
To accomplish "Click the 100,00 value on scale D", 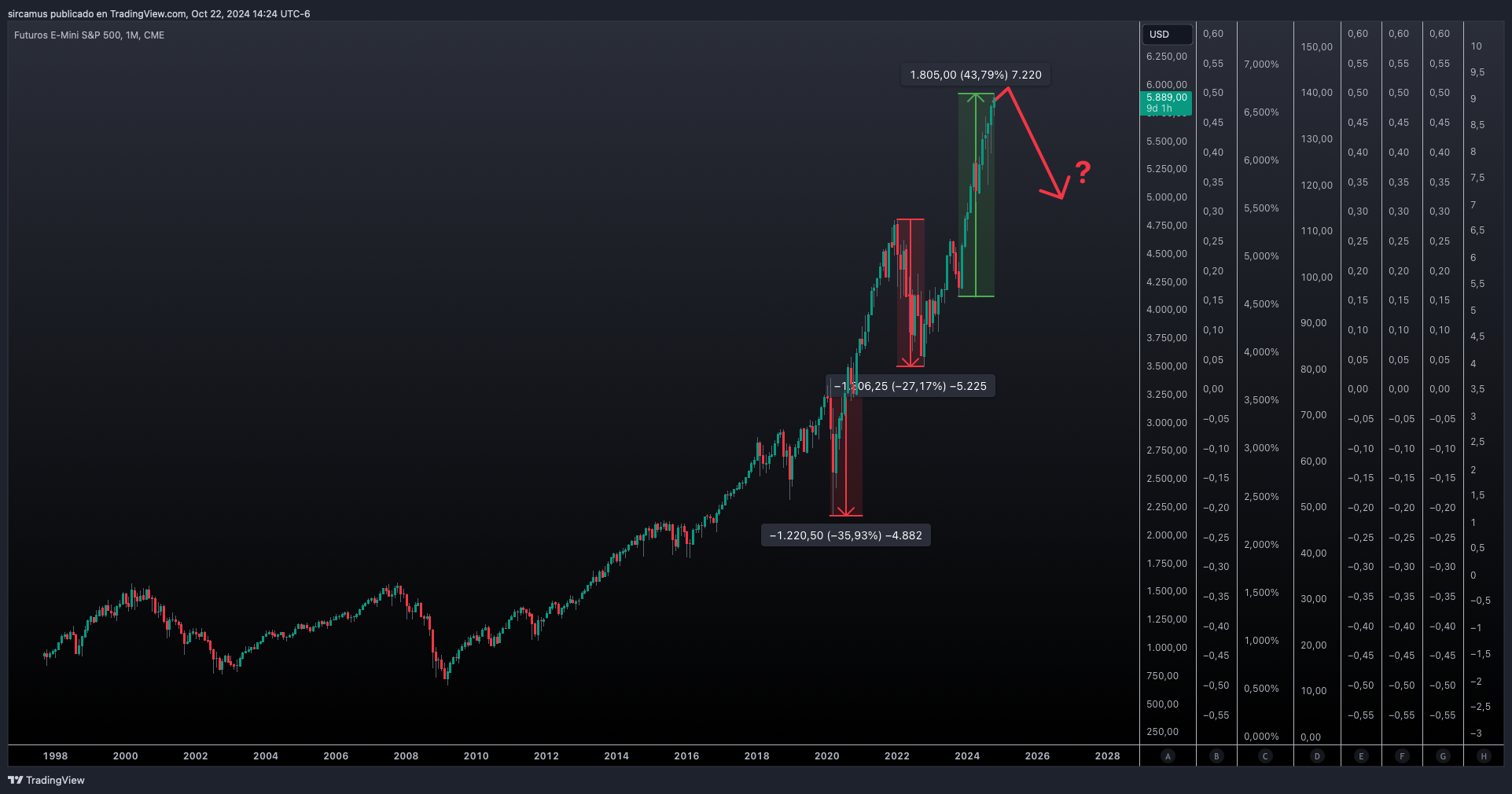I will click(x=1317, y=278).
